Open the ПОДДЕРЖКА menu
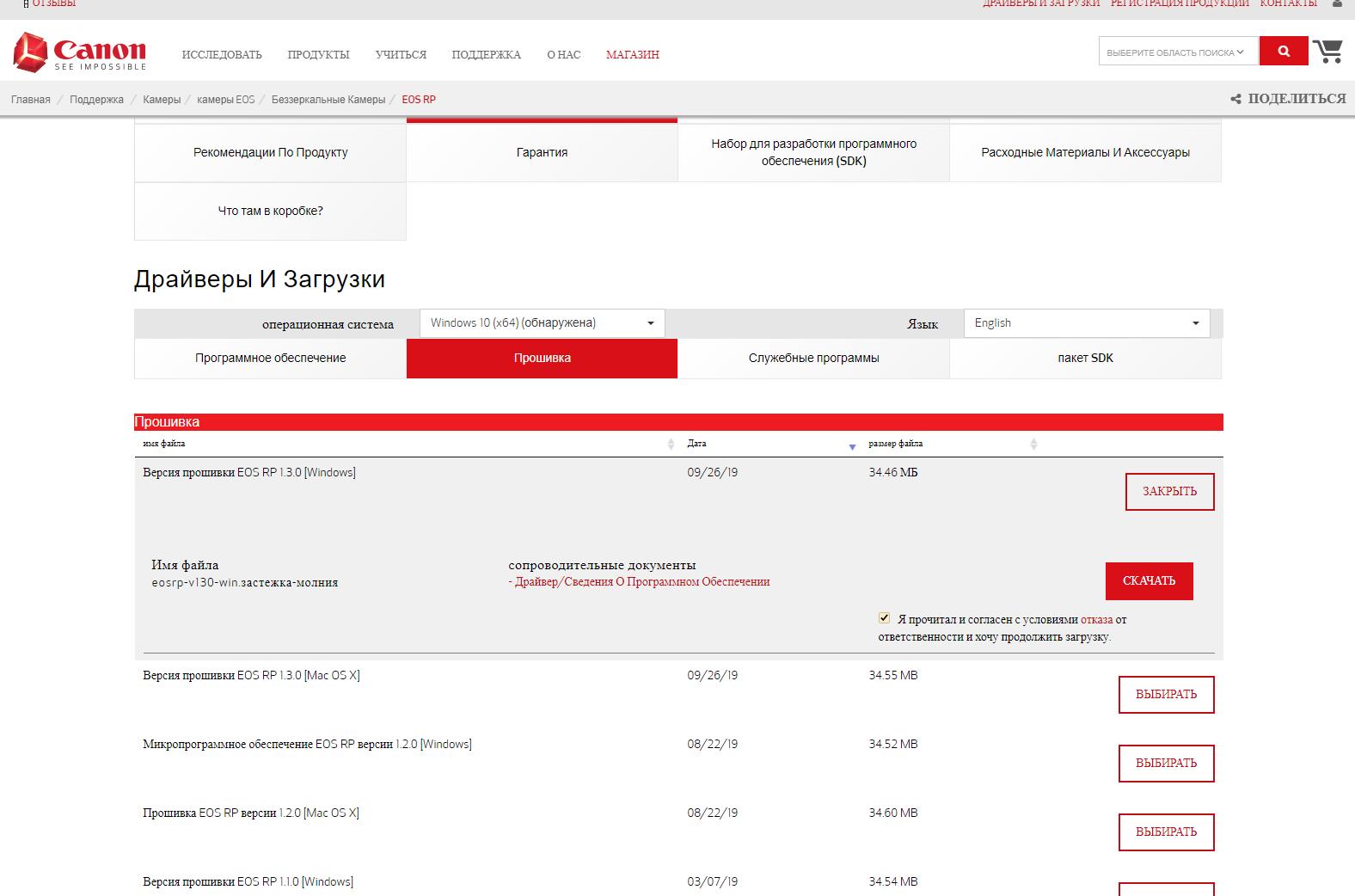The height and width of the screenshot is (896, 1355). tap(487, 54)
